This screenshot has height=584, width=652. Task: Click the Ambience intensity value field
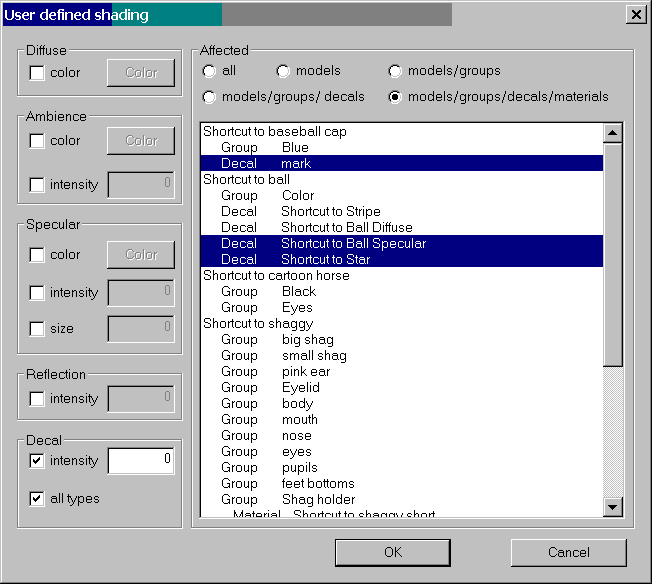[141, 184]
